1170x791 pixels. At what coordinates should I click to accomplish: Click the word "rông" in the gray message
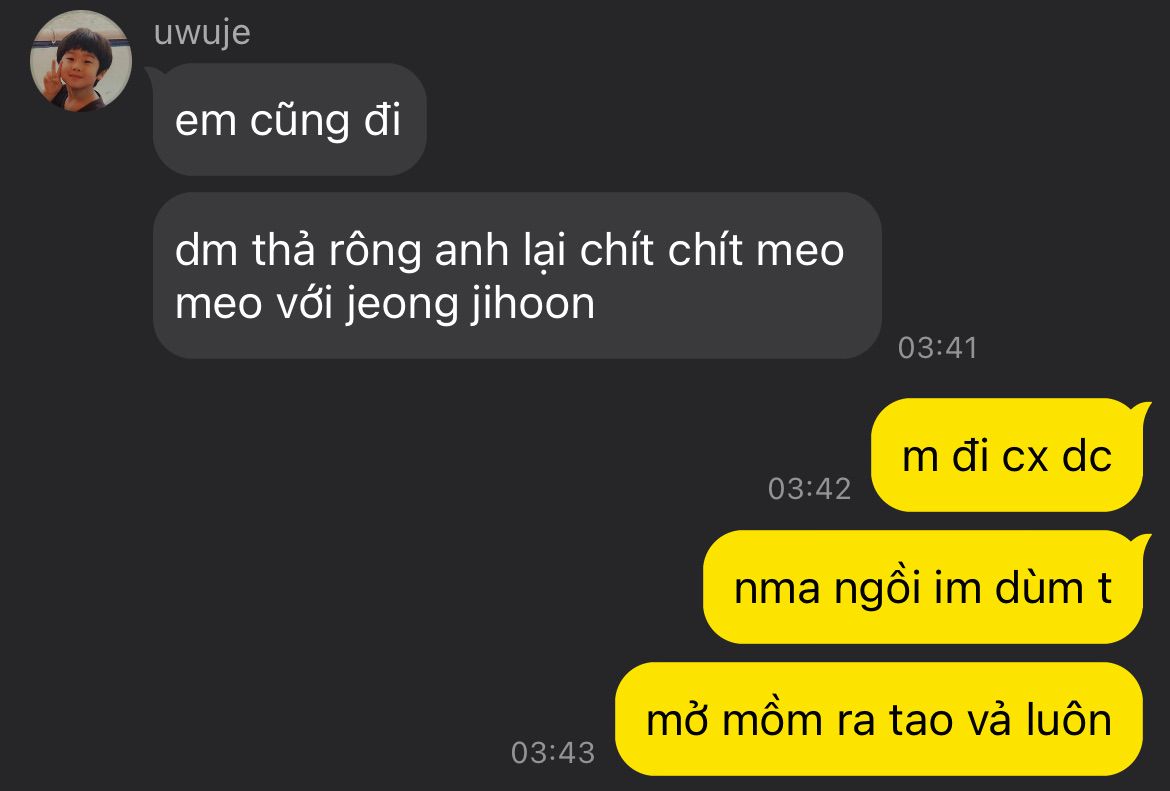375,252
